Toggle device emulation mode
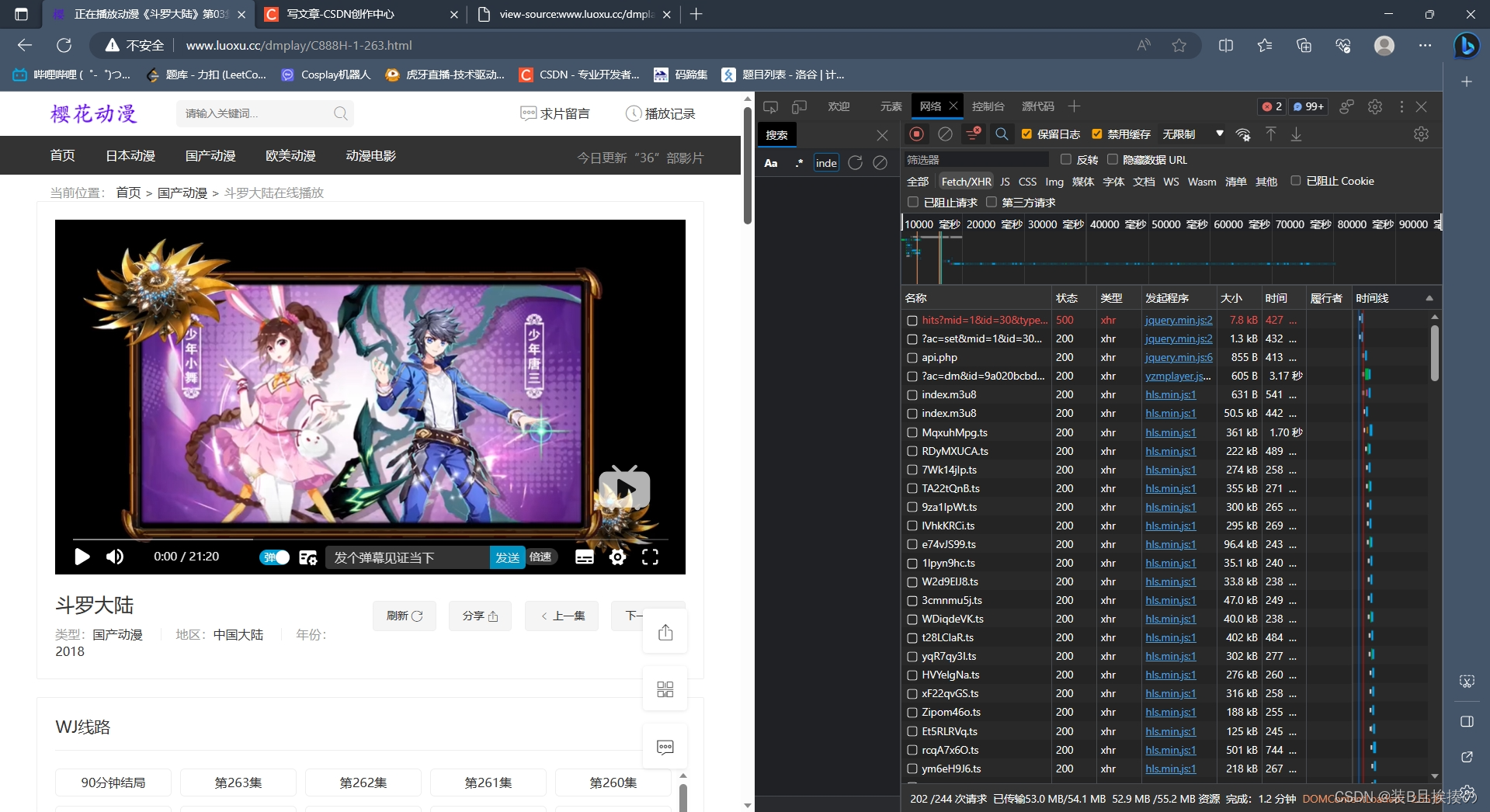The height and width of the screenshot is (812, 1490). click(x=799, y=106)
